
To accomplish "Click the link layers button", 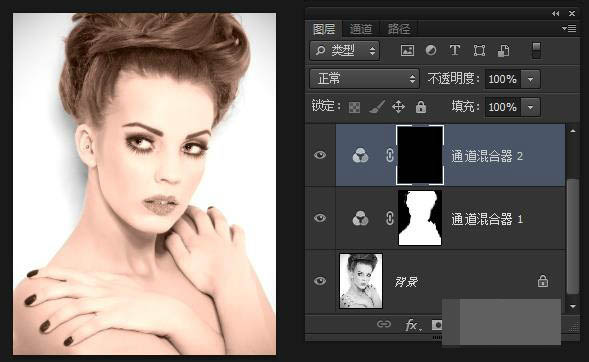I will point(384,324).
